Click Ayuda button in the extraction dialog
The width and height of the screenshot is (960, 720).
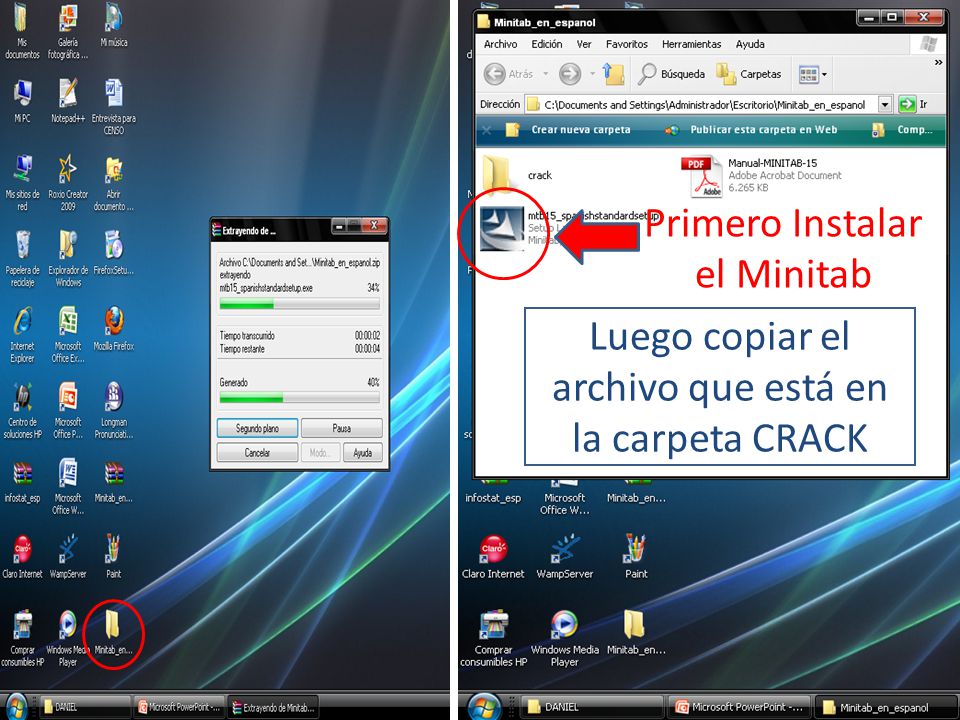point(362,452)
